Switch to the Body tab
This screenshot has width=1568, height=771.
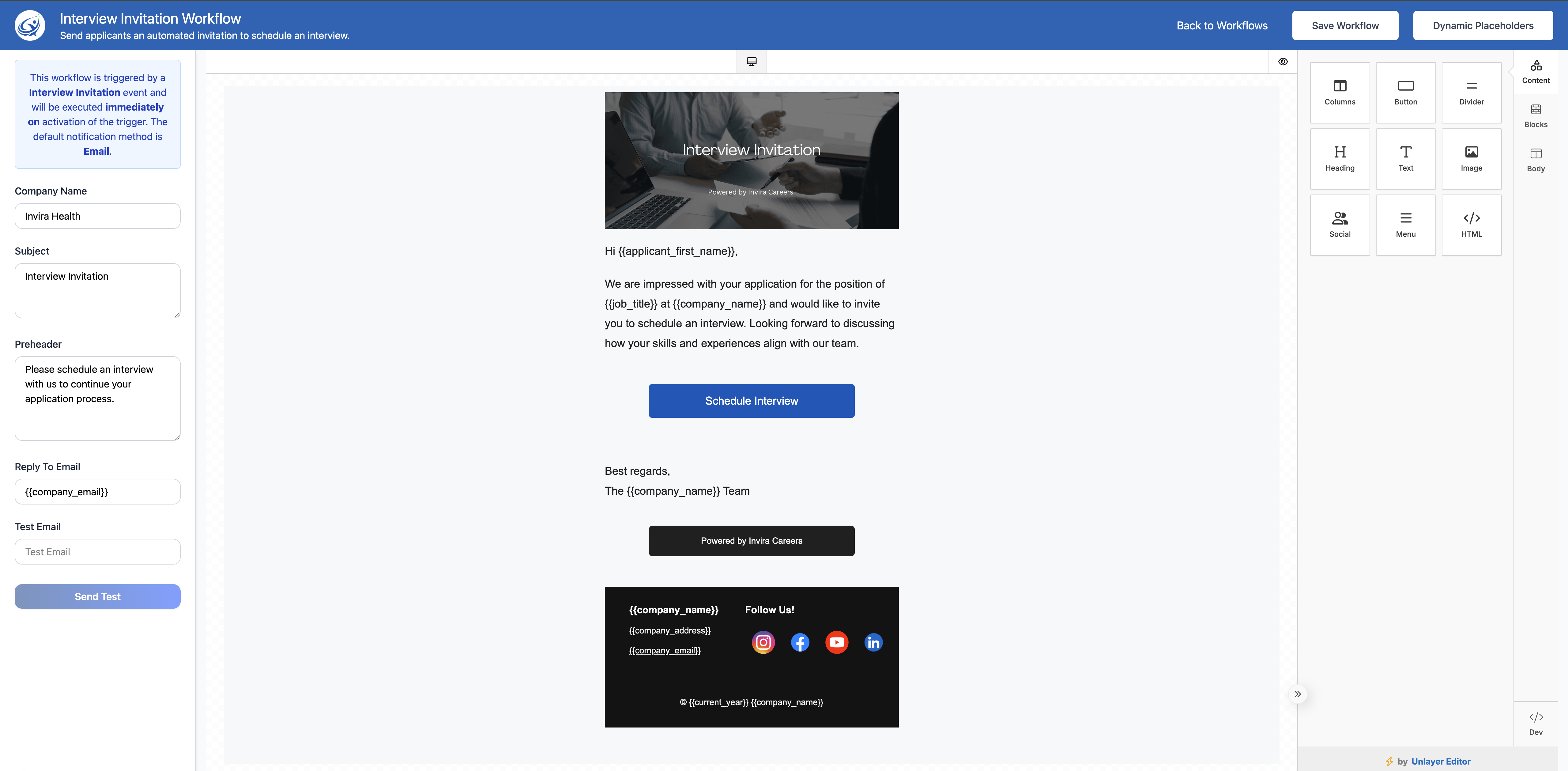[x=1535, y=160]
